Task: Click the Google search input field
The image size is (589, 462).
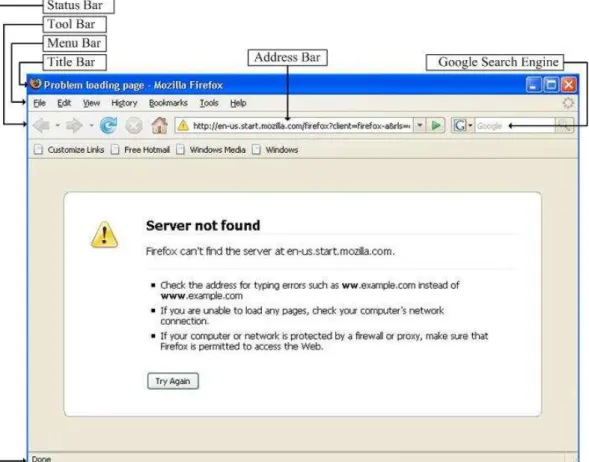Action: click(x=515, y=125)
